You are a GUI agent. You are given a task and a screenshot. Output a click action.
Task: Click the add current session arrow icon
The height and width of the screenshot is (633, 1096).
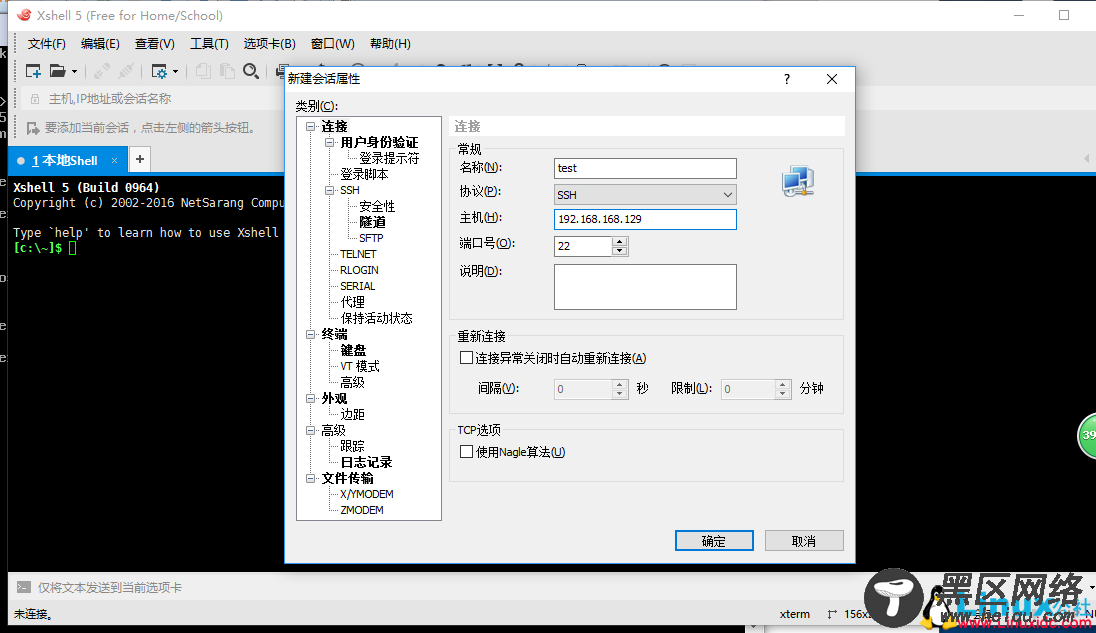tap(32, 128)
